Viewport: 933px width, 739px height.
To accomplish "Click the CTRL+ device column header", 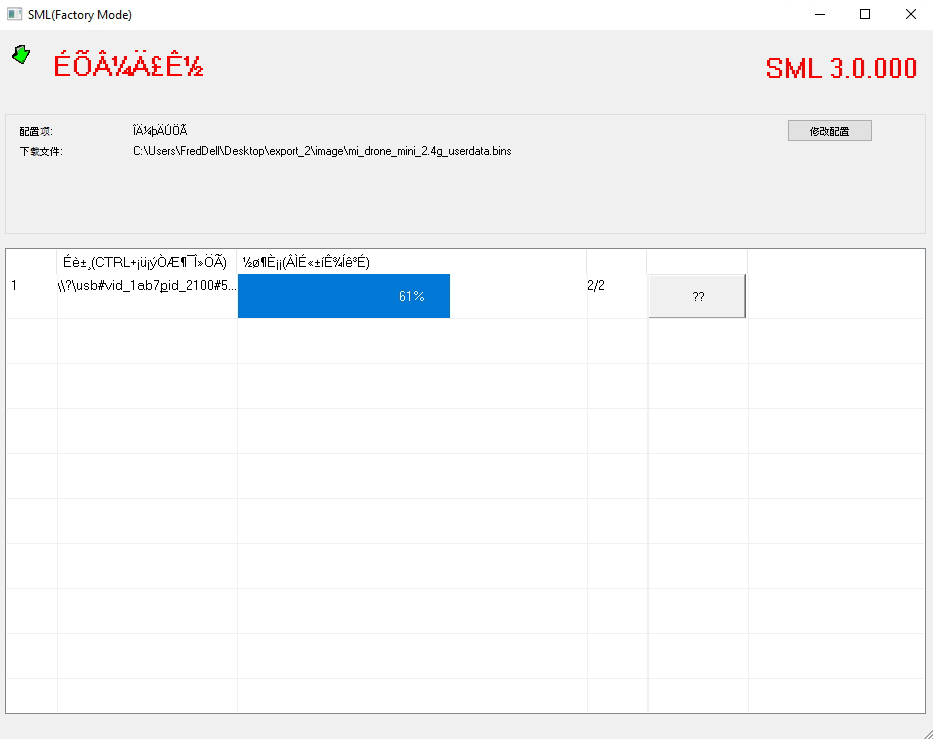I will pyautogui.click(x=145, y=262).
